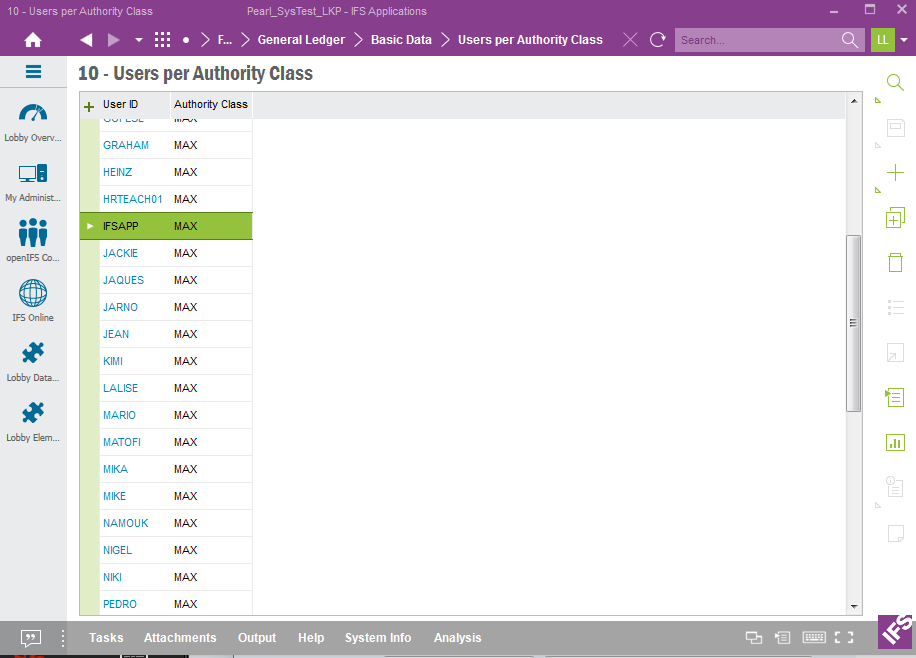
Task: Open IFS Online shortcut
Action: [33, 301]
